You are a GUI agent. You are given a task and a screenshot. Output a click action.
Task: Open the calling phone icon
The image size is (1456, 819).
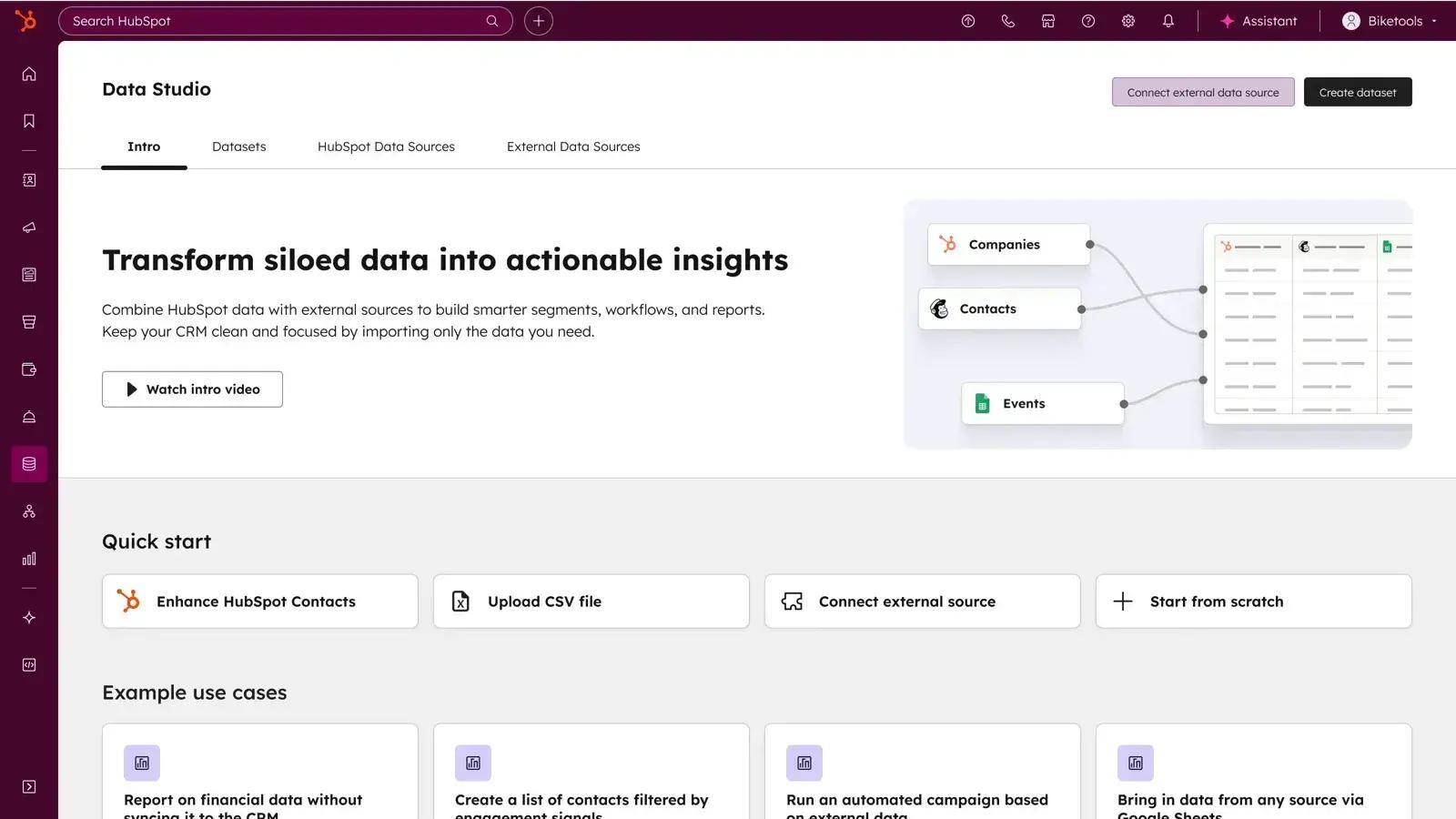coord(1008,21)
